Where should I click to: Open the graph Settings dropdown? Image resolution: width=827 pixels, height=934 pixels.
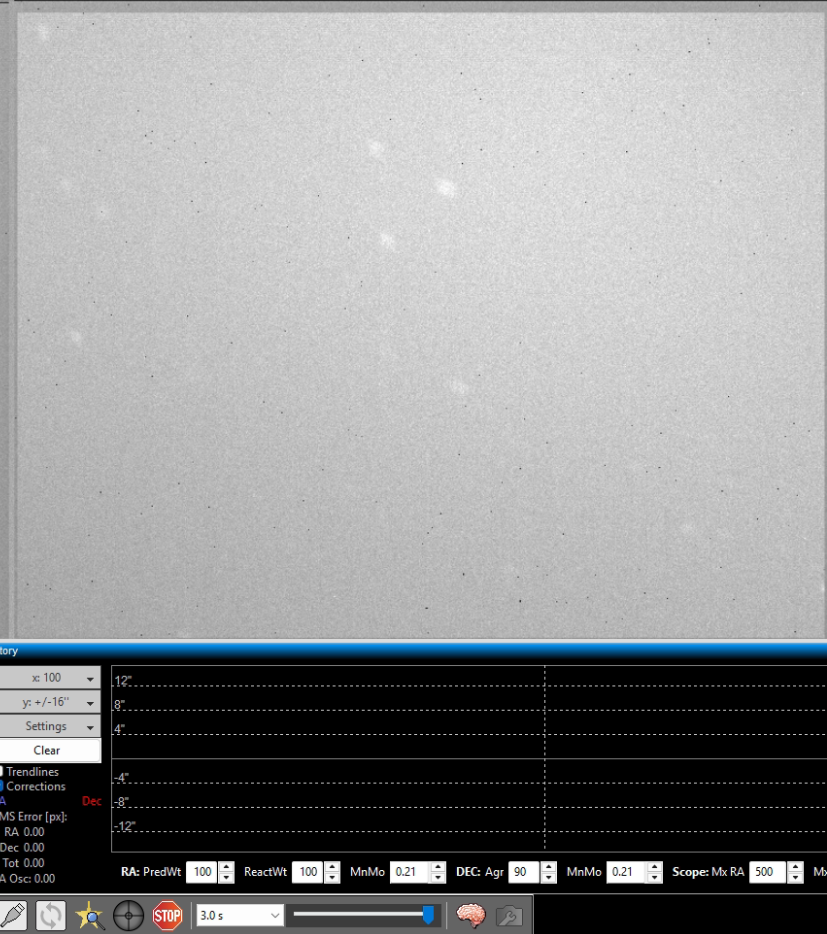click(50, 726)
